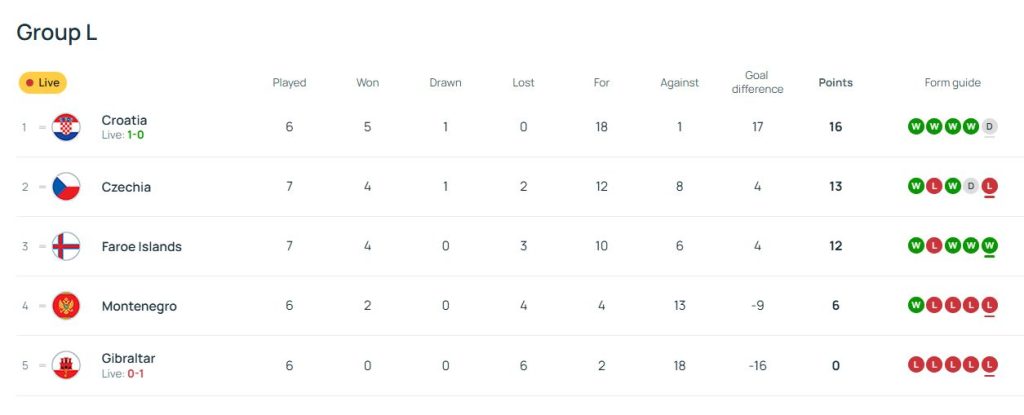Click the Points column header

(x=835, y=83)
